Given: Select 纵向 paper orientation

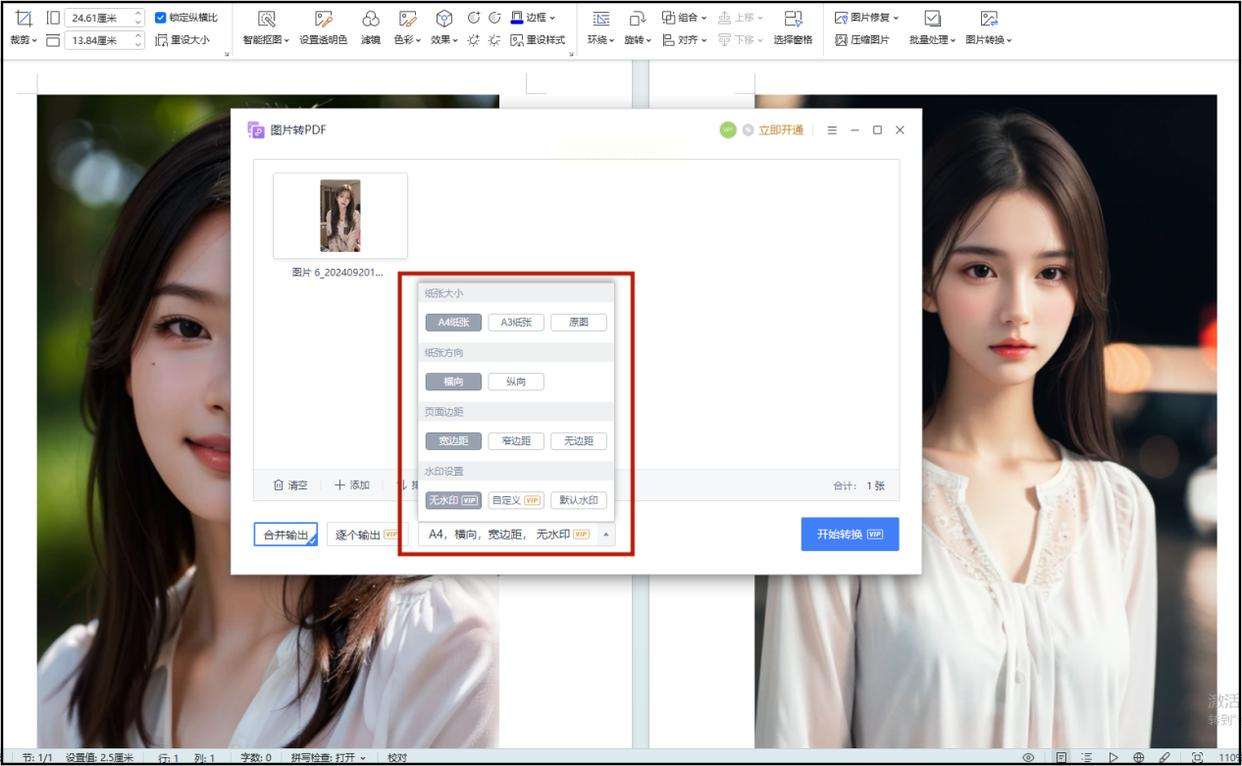Looking at the screenshot, I should coord(516,382).
